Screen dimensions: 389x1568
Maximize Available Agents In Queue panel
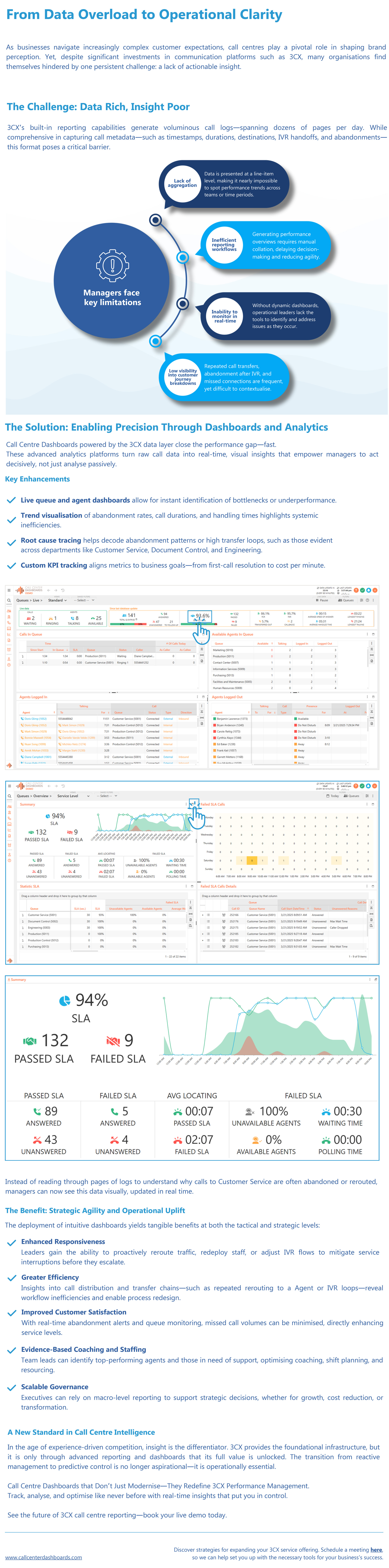coord(373,634)
